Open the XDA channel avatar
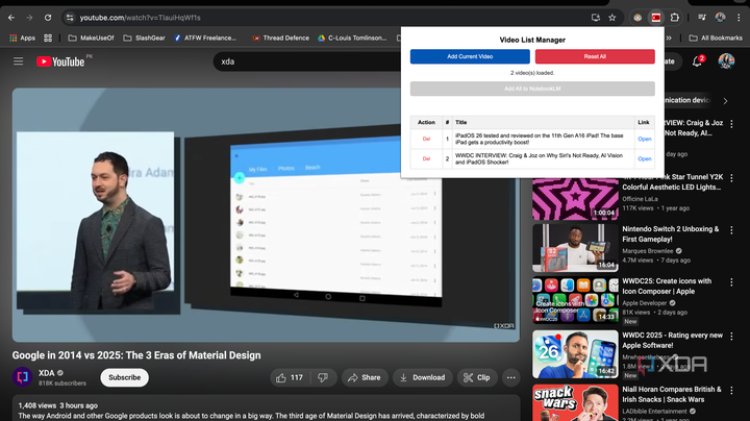 [22, 377]
